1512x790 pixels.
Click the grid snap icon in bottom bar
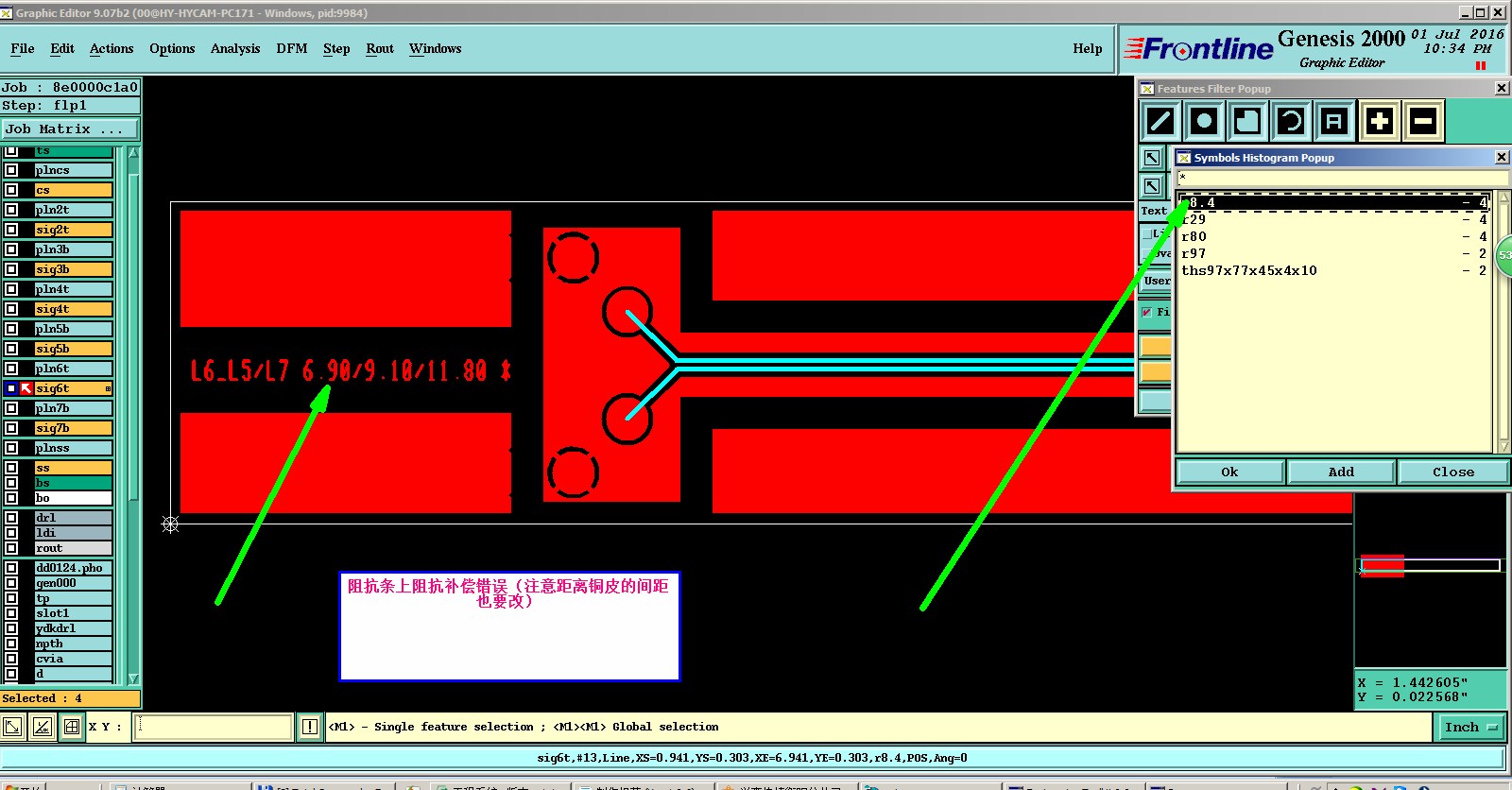[72, 727]
